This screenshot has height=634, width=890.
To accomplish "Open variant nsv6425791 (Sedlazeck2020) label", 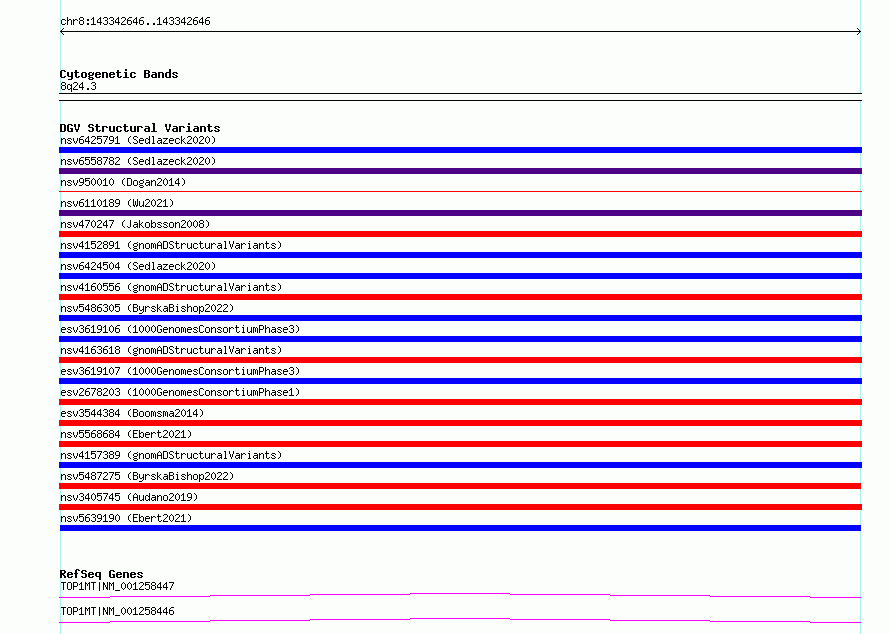I will click(138, 140).
